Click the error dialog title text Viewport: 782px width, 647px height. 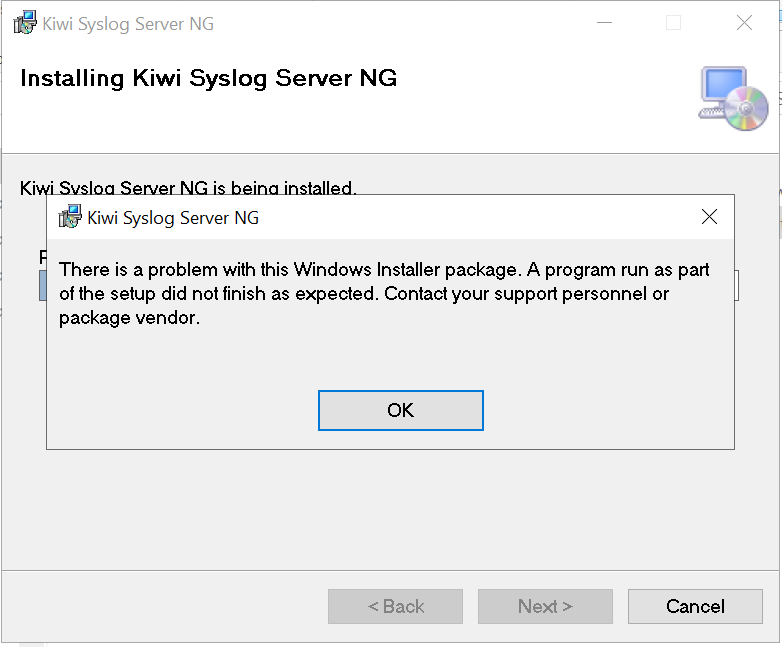(x=173, y=217)
